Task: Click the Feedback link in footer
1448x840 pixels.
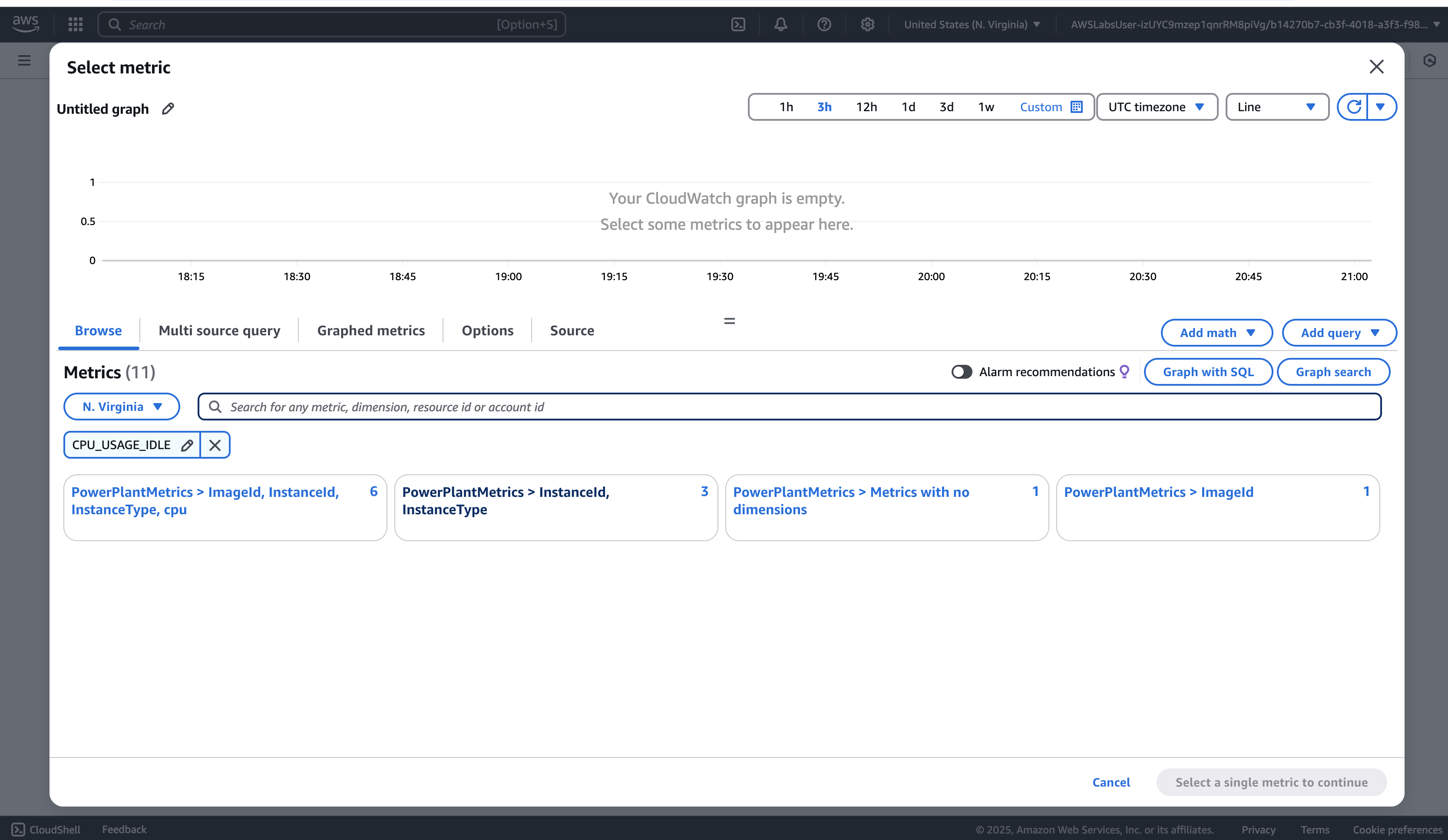Action: 124,830
